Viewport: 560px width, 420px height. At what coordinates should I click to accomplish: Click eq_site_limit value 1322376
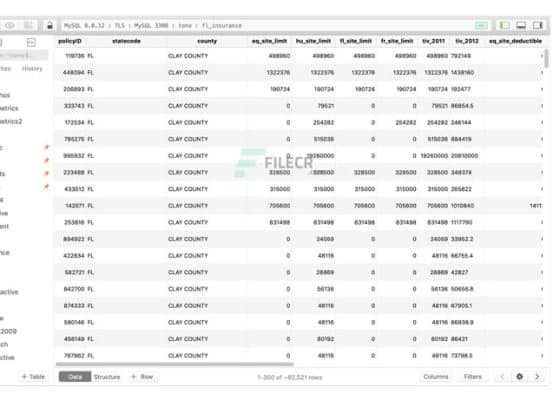click(x=278, y=72)
